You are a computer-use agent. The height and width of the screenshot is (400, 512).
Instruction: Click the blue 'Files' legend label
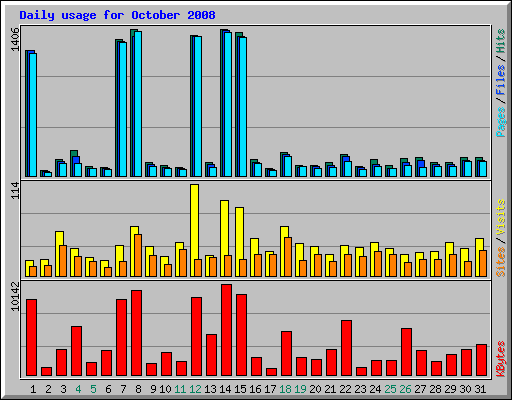[x=500, y=79]
